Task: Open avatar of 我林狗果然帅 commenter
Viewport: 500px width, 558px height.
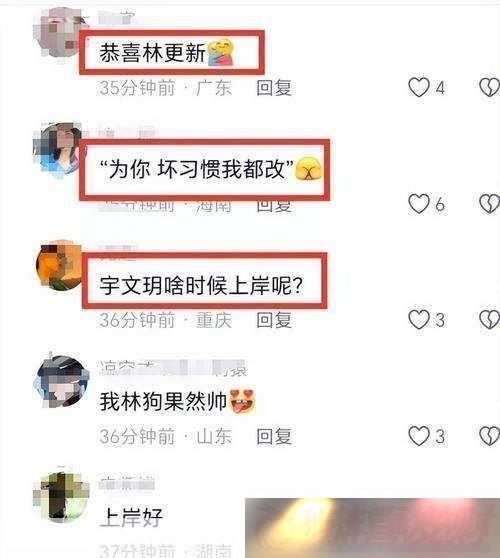Action: point(61,381)
